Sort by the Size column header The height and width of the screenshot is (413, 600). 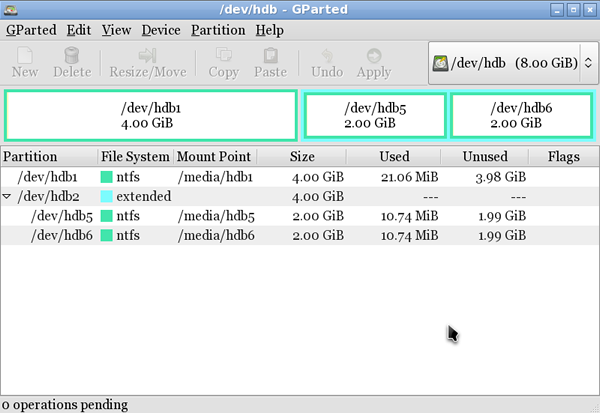[301, 157]
